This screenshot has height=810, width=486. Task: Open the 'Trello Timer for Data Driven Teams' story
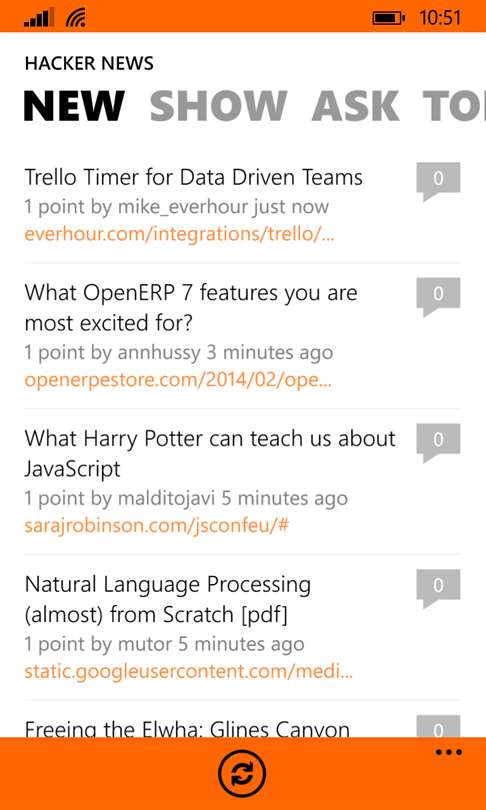click(x=193, y=178)
